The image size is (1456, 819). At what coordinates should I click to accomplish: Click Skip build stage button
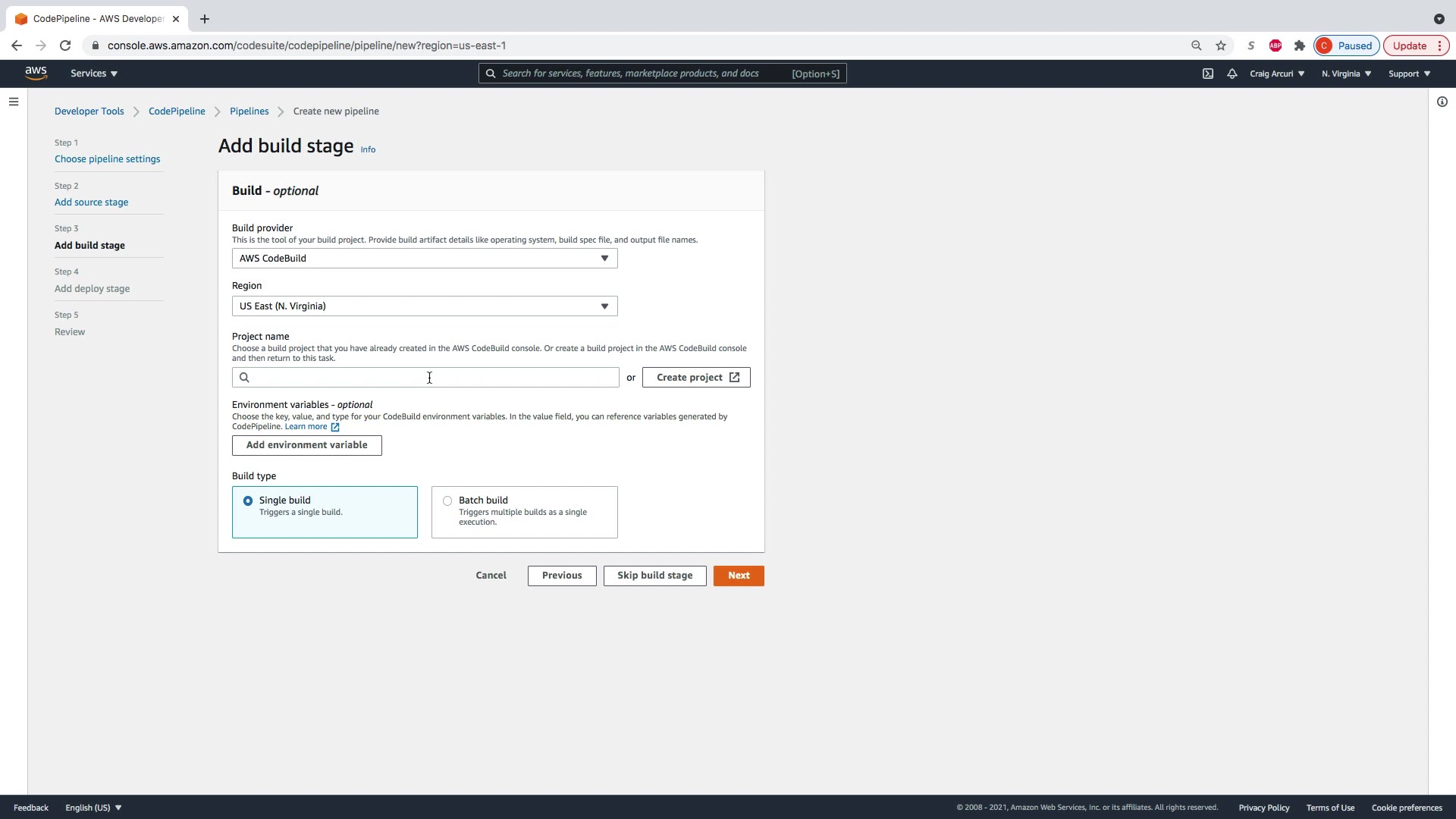click(x=654, y=576)
